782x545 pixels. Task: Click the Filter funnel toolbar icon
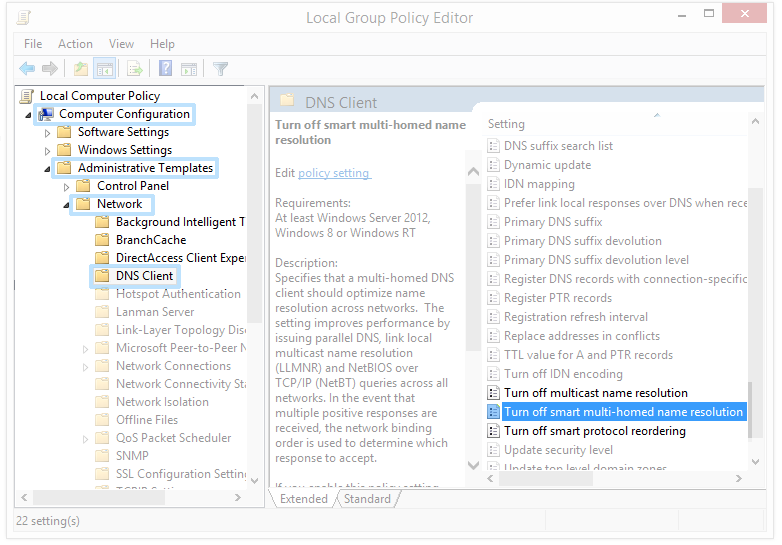pyautogui.click(x=220, y=69)
